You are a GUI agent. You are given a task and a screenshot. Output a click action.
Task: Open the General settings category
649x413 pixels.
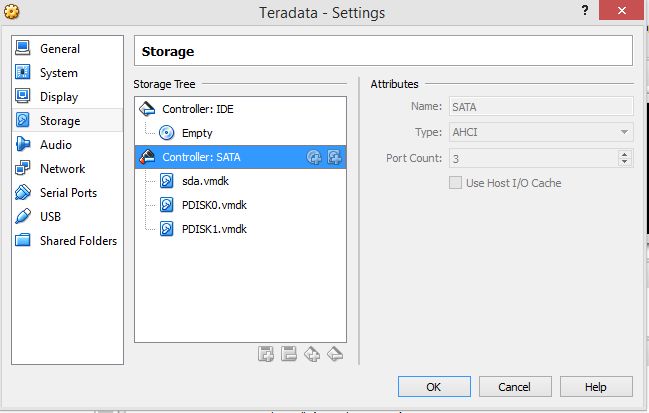pos(67,48)
